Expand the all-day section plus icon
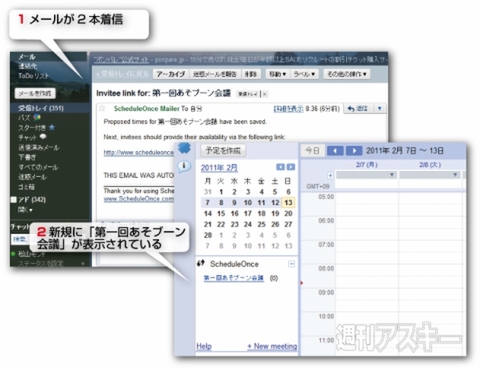 330,175
